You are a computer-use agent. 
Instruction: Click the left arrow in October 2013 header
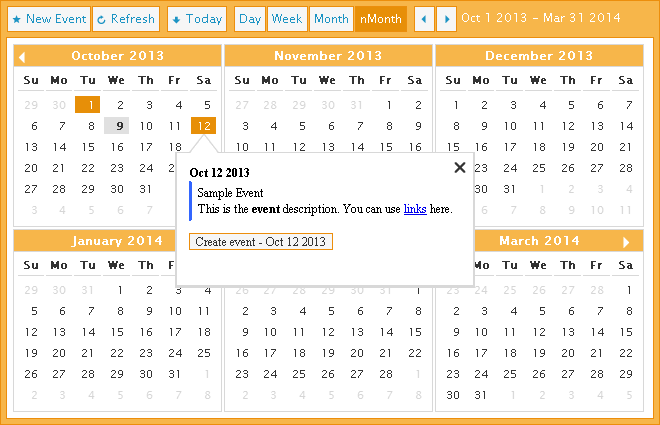pos(23,57)
